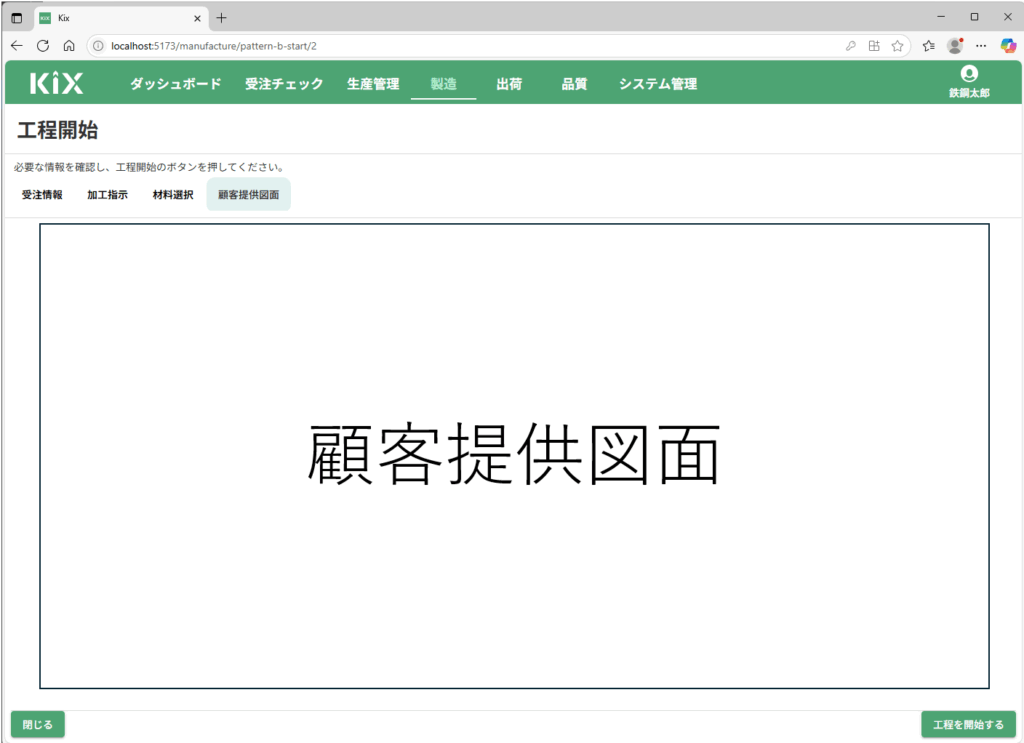
Task: Go back with the browser back arrow
Action: (17, 46)
